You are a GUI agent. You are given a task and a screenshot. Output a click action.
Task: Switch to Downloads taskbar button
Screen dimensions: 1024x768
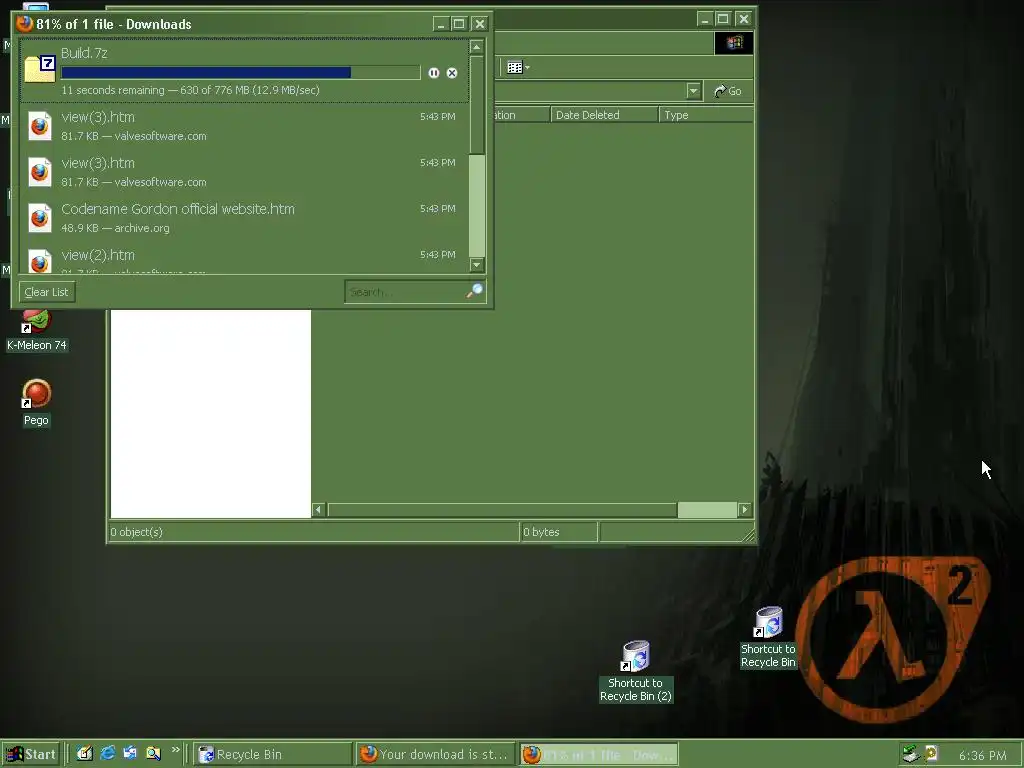[599, 754]
